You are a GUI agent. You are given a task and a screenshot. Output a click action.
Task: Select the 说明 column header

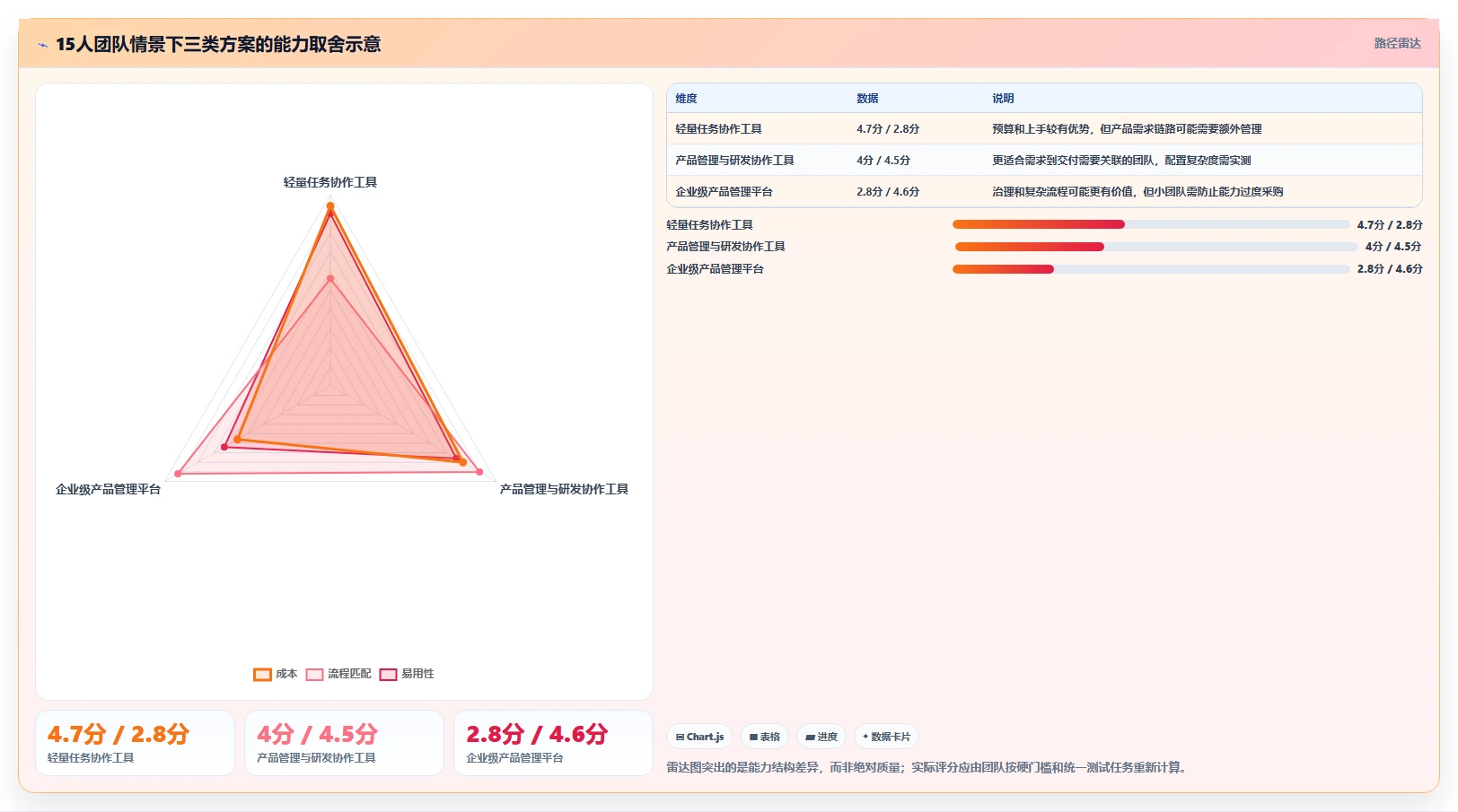pyautogui.click(x=1003, y=99)
